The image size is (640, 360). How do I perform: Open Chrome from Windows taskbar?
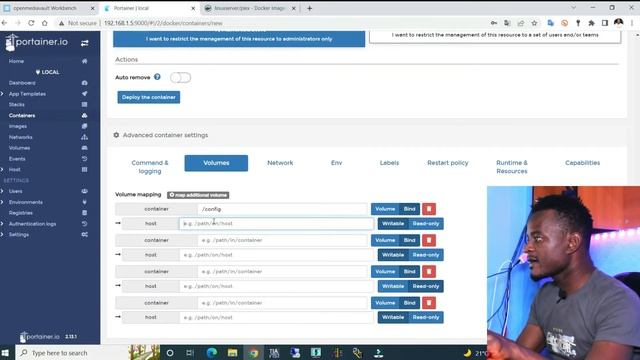[x=253, y=353]
